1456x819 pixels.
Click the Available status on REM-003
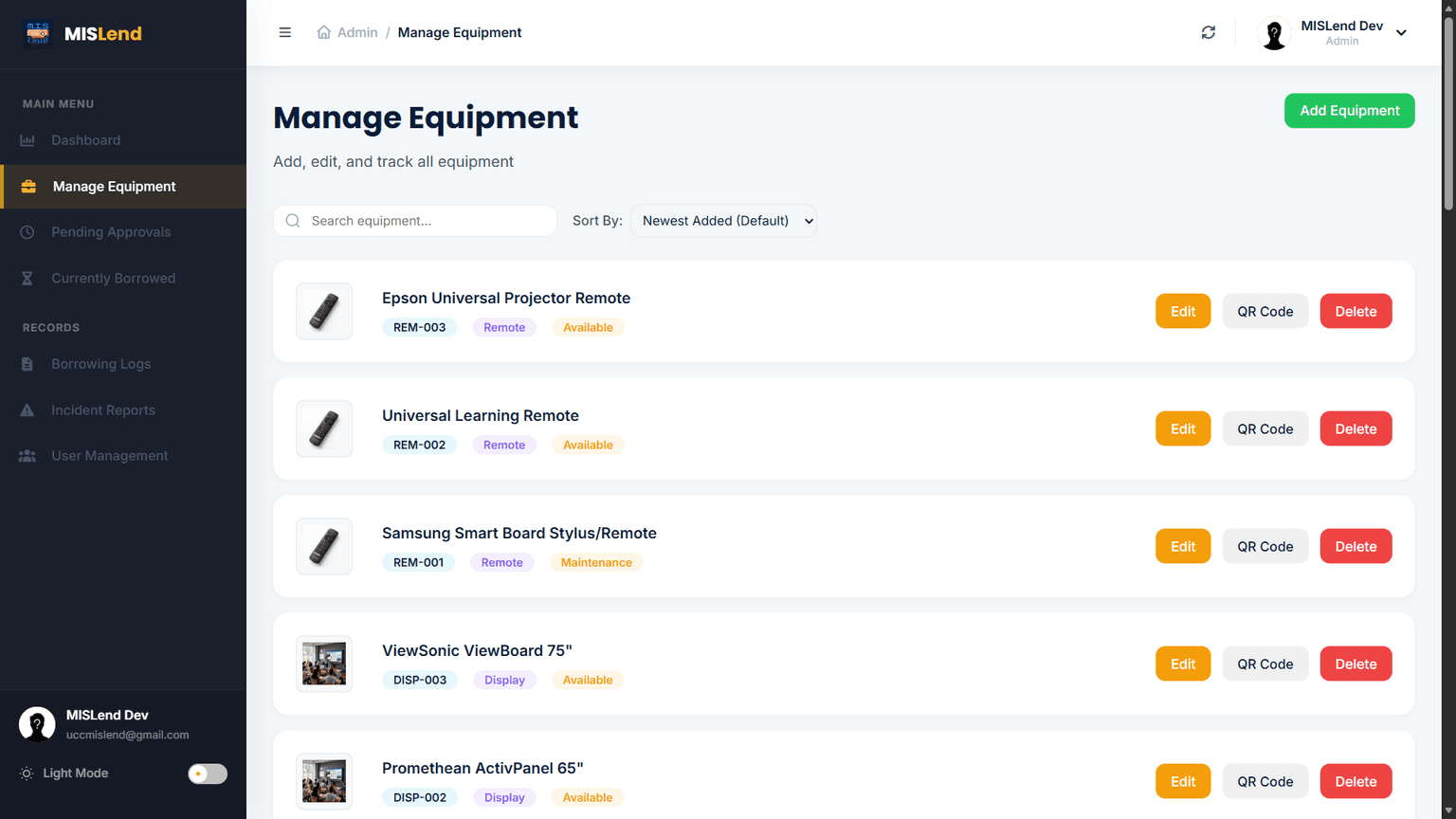click(588, 327)
